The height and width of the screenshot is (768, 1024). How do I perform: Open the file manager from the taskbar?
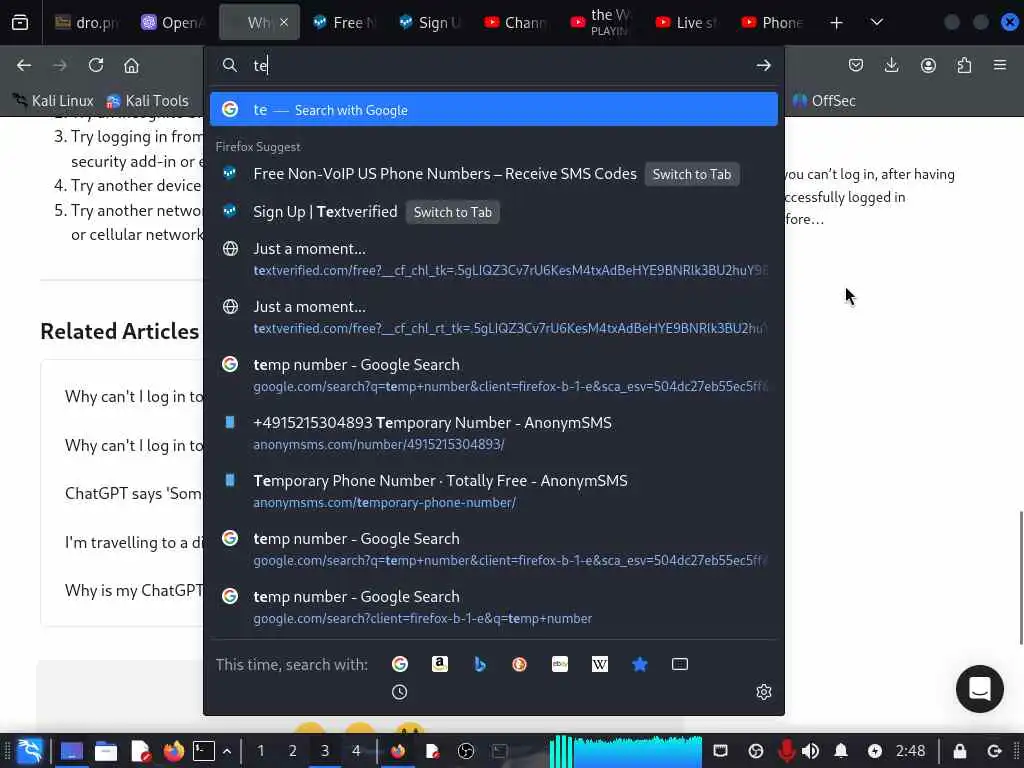click(x=106, y=751)
